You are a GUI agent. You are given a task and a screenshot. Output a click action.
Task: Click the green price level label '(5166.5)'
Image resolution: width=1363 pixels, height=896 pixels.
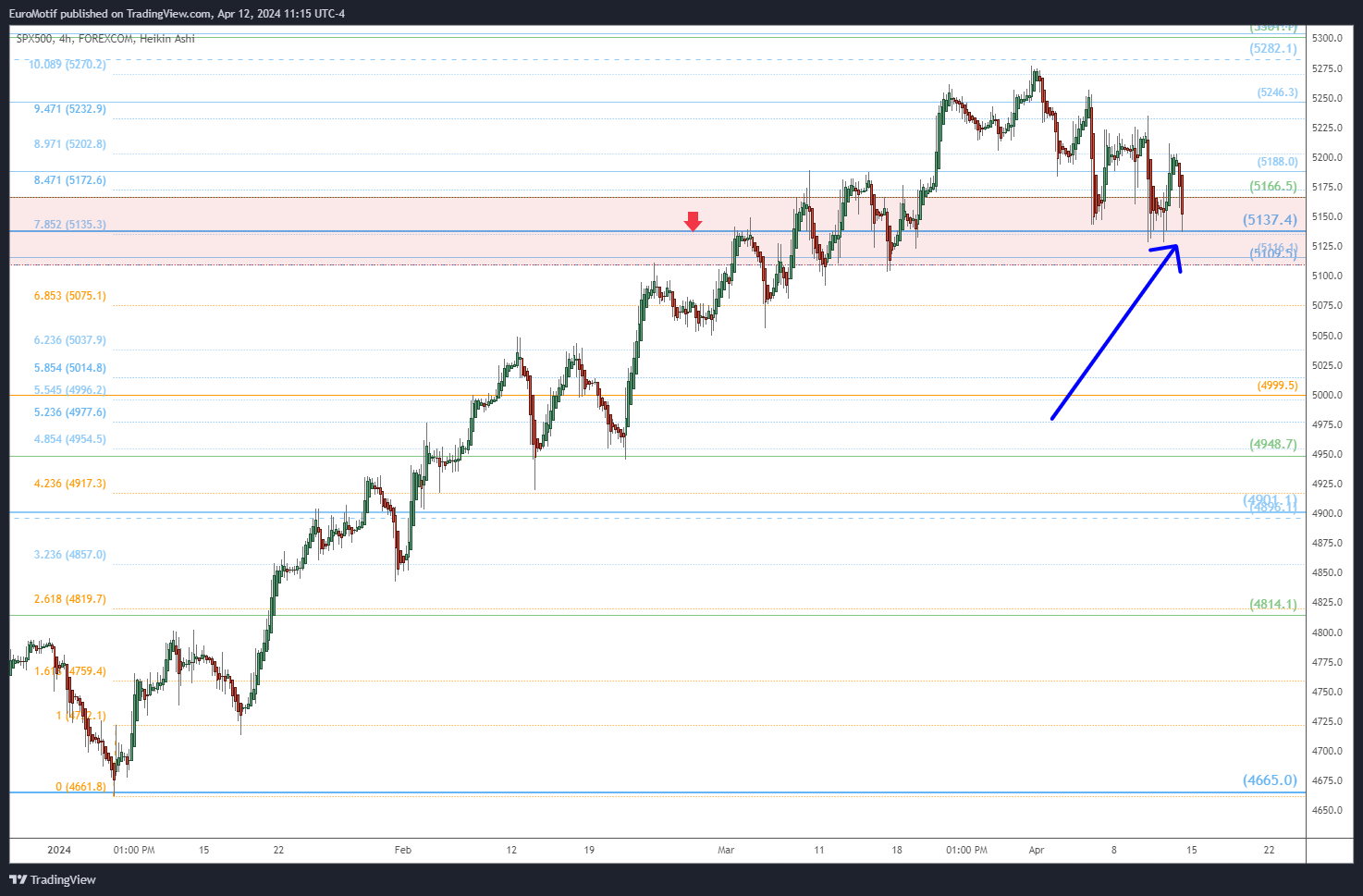tap(1273, 187)
